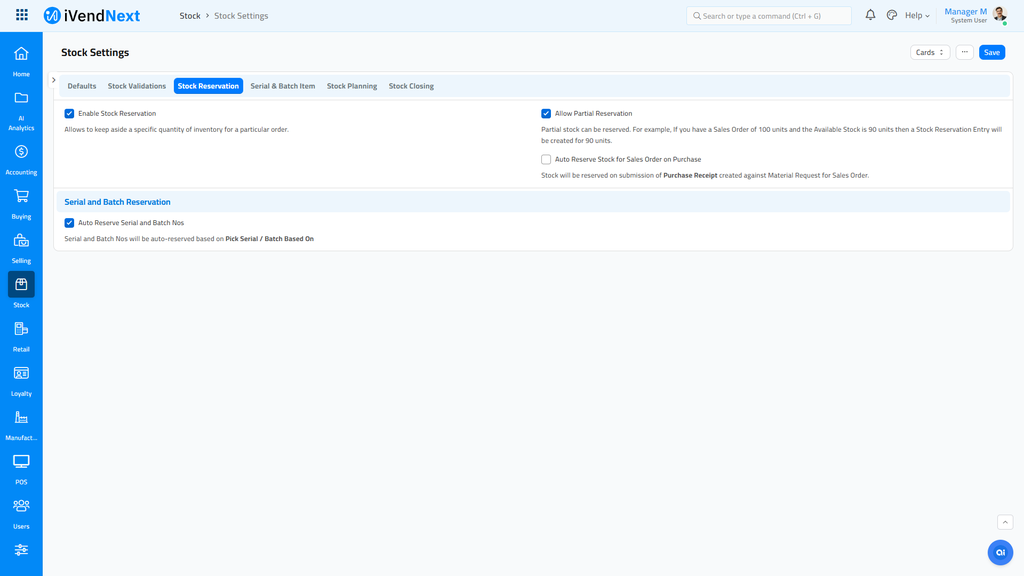Go to Home in sidebar
This screenshot has width=1024, height=576.
tap(21, 61)
